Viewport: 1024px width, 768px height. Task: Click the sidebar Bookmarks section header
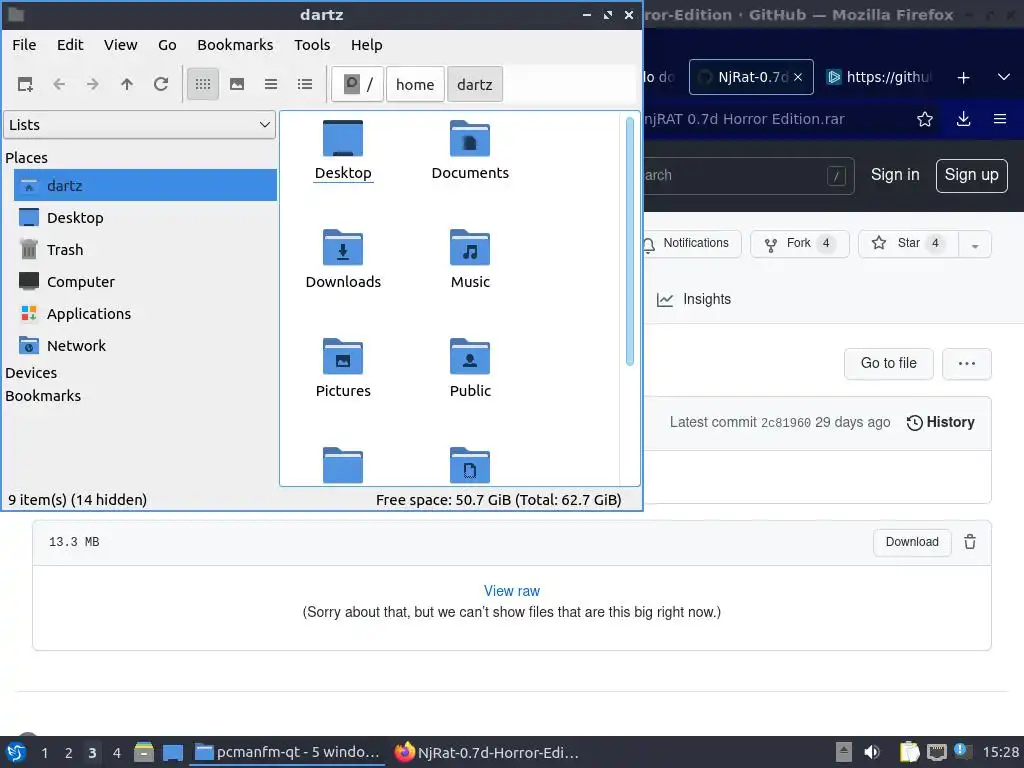43,396
